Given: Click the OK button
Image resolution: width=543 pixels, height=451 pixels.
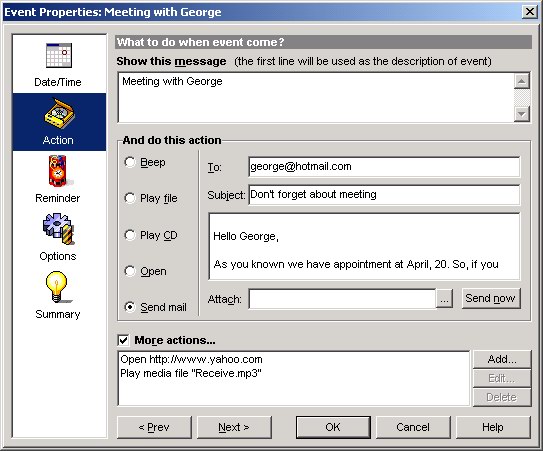Looking at the screenshot, I should click(x=333, y=427).
